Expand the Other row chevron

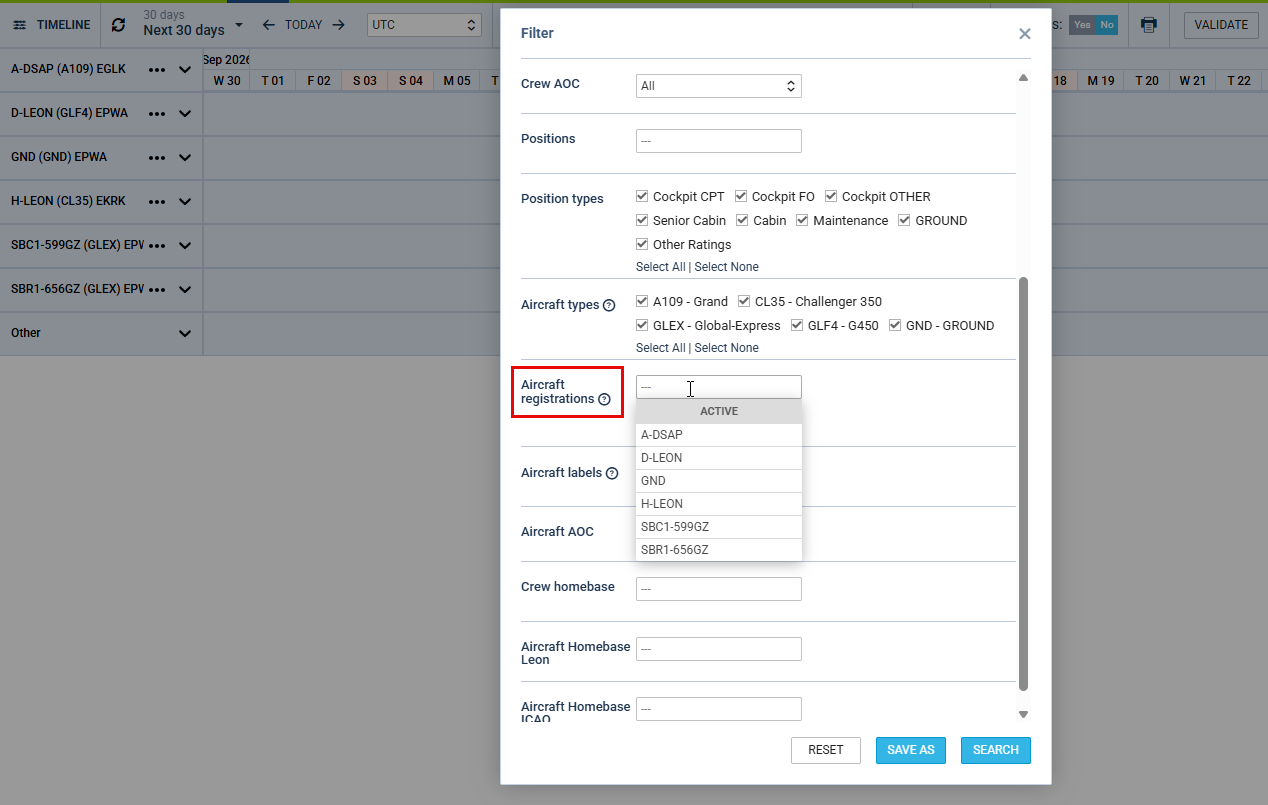tap(185, 333)
